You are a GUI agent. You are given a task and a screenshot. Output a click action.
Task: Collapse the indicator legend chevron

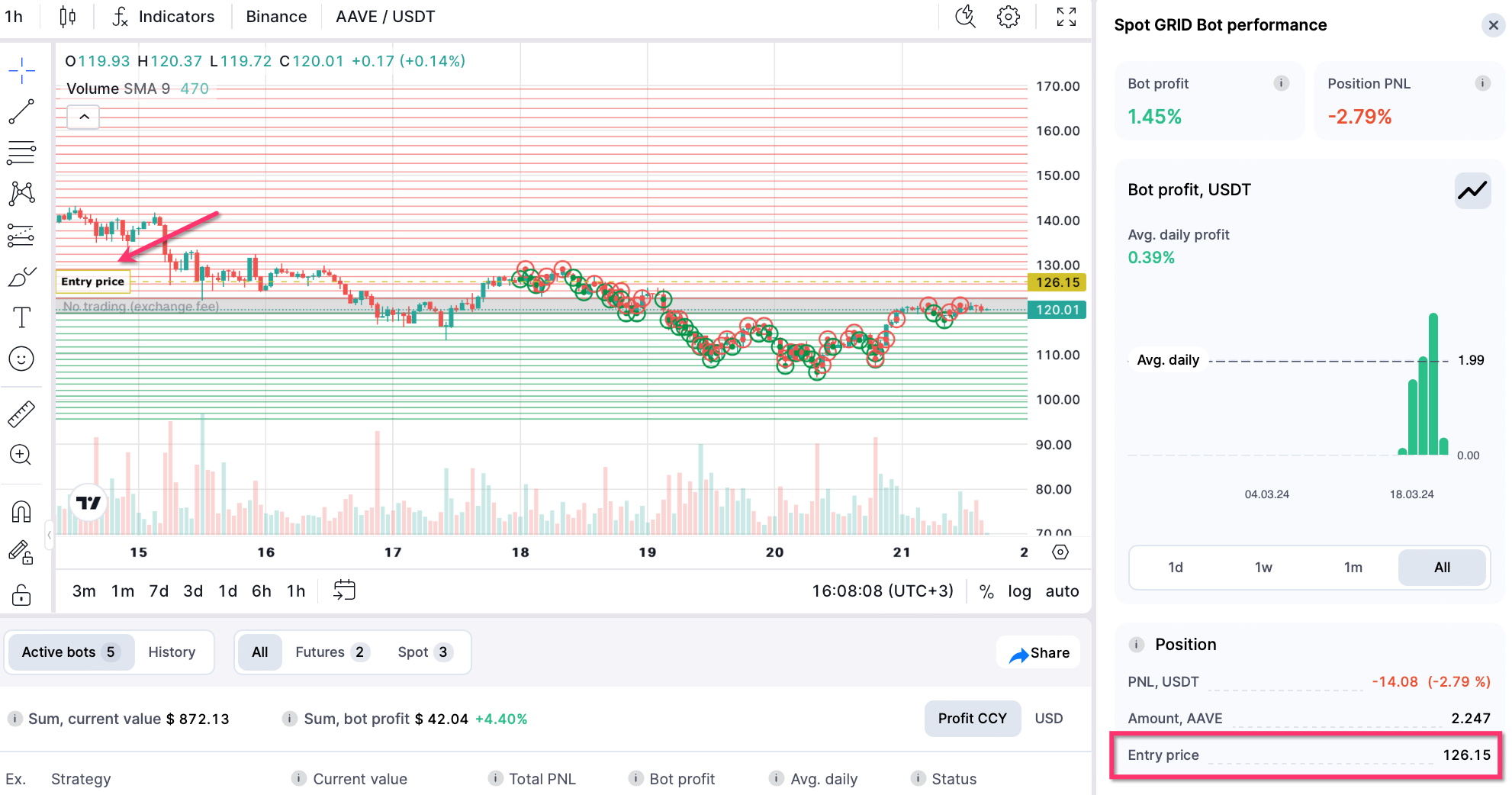tap(84, 117)
